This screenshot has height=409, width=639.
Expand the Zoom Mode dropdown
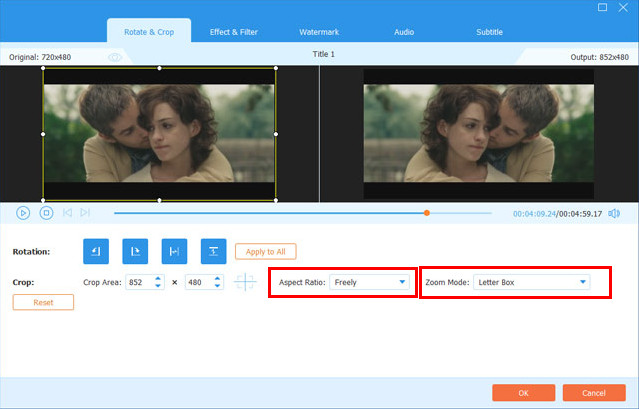coord(530,283)
